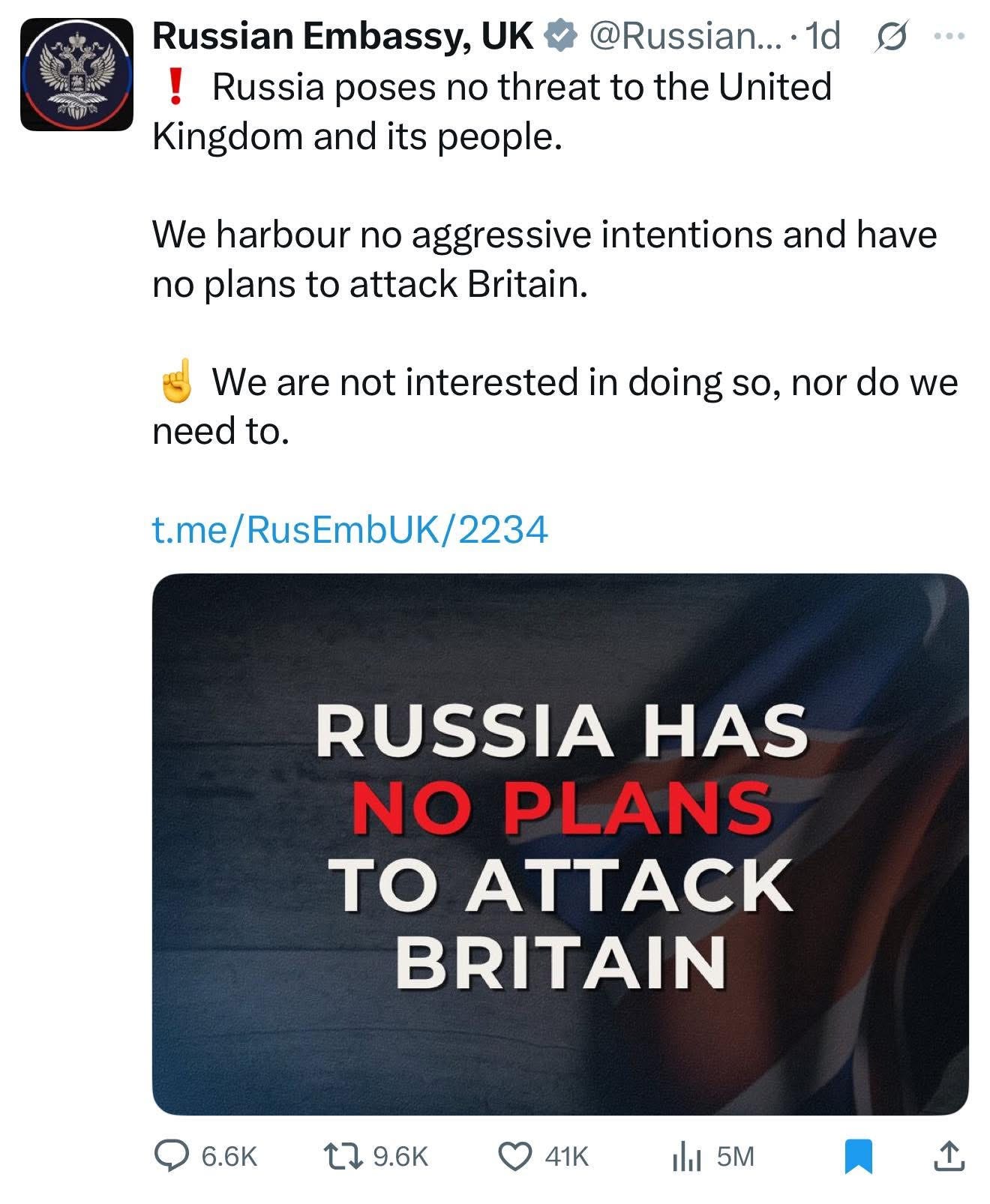Reply using the comment bubble icon
Image resolution: width=990 pixels, height=1204 pixels.
click(x=171, y=1155)
